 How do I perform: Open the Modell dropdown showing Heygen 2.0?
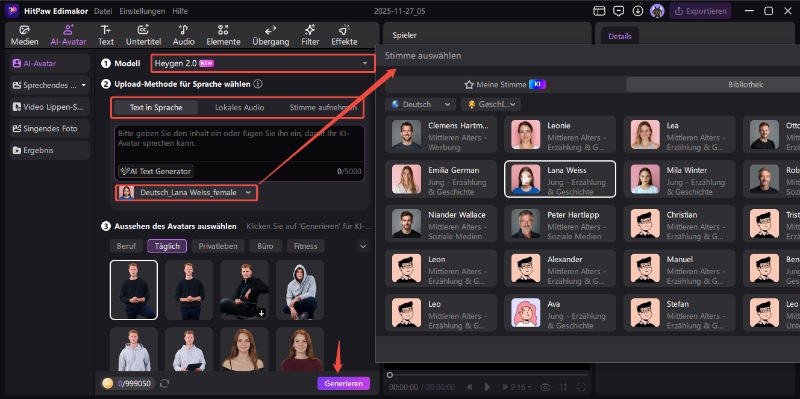[263, 63]
